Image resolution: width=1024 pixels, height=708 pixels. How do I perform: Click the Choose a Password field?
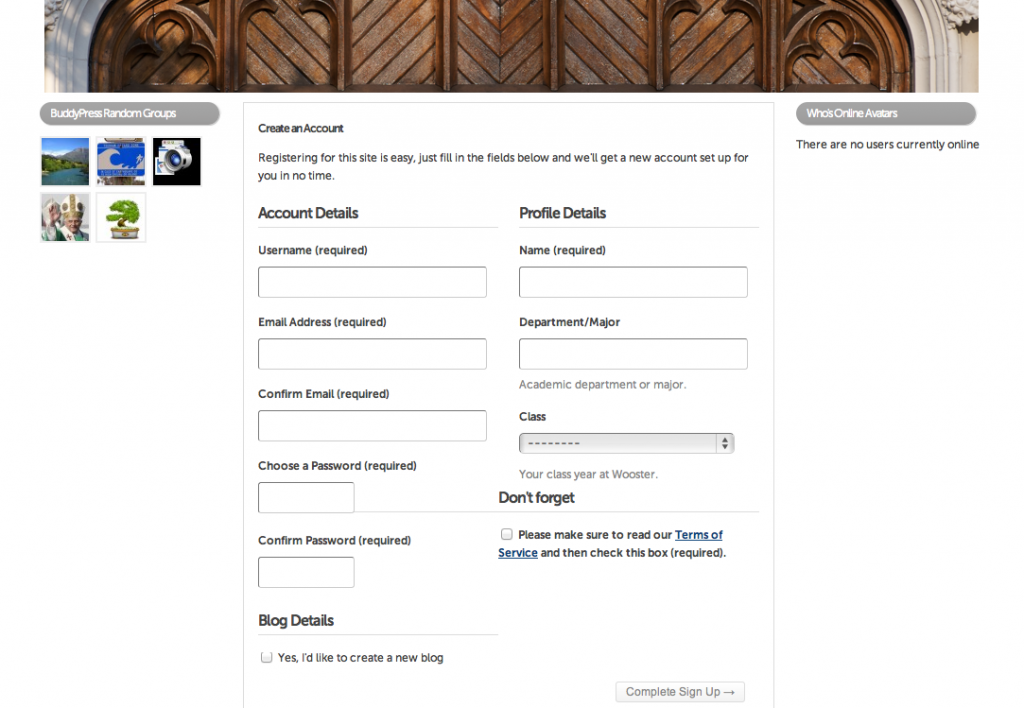tap(306, 498)
